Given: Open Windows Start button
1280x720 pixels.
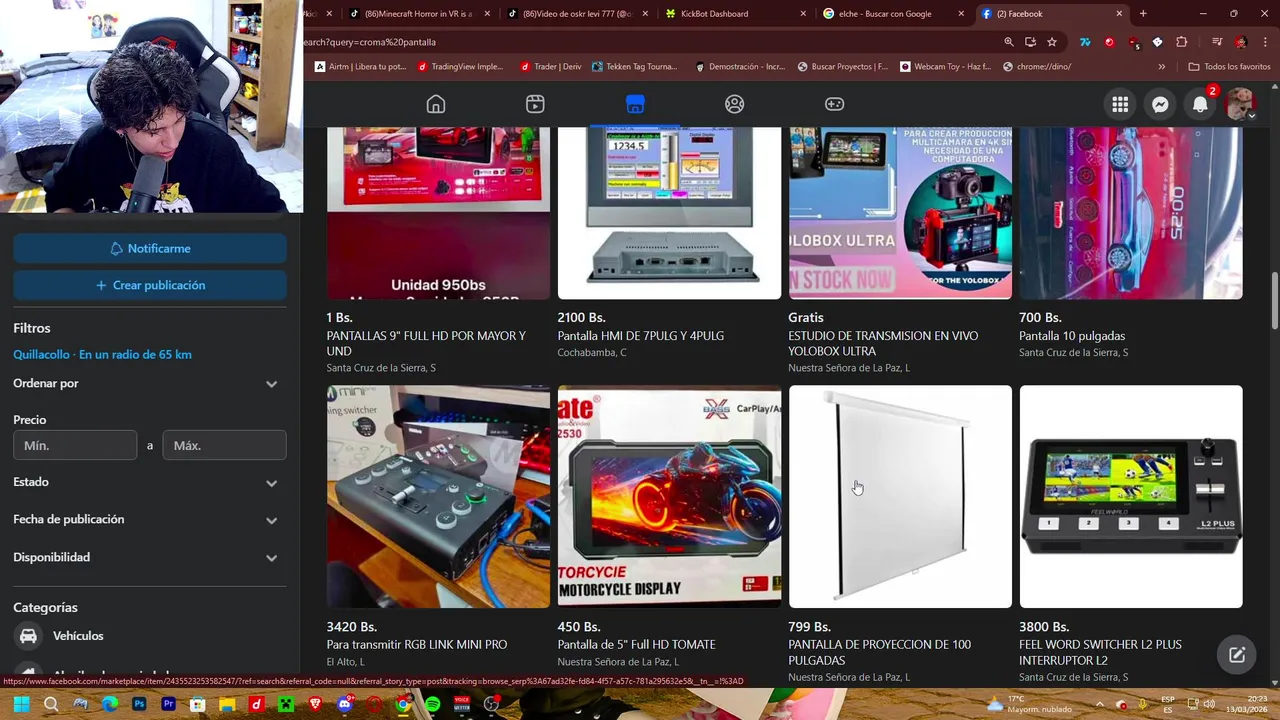Looking at the screenshot, I should point(21,704).
